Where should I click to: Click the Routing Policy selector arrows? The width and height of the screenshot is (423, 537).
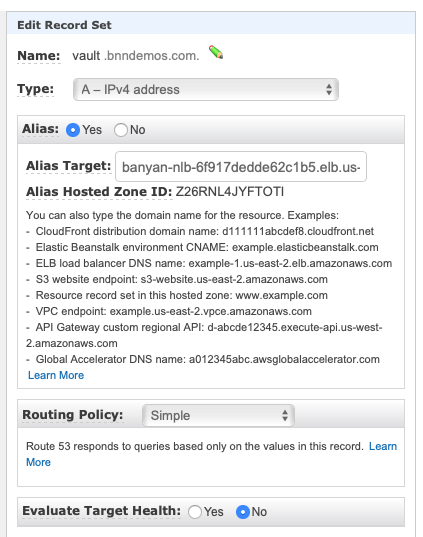point(285,415)
